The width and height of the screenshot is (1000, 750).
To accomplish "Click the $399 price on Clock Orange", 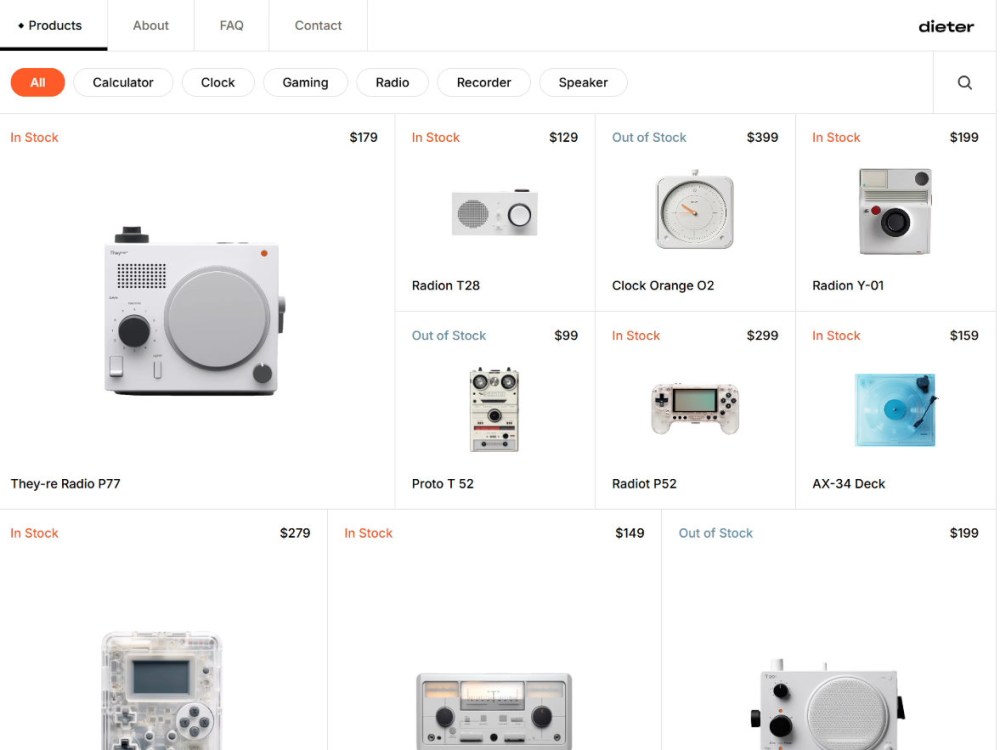I will pos(762,137).
